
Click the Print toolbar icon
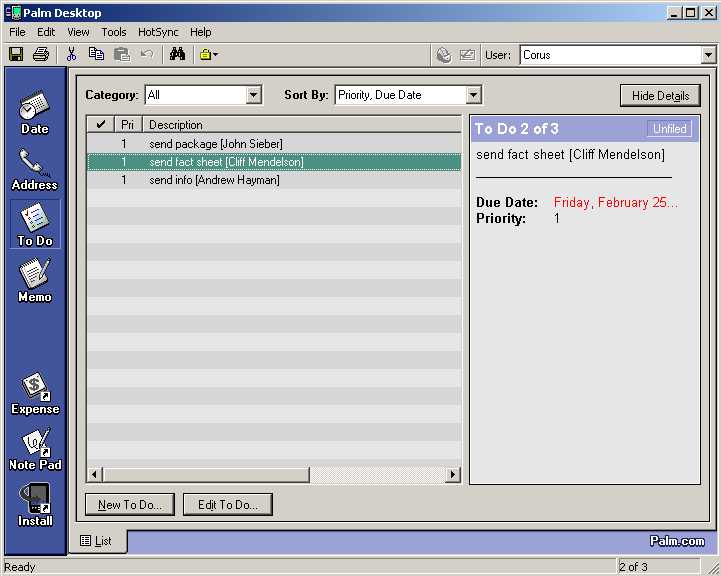(41, 55)
